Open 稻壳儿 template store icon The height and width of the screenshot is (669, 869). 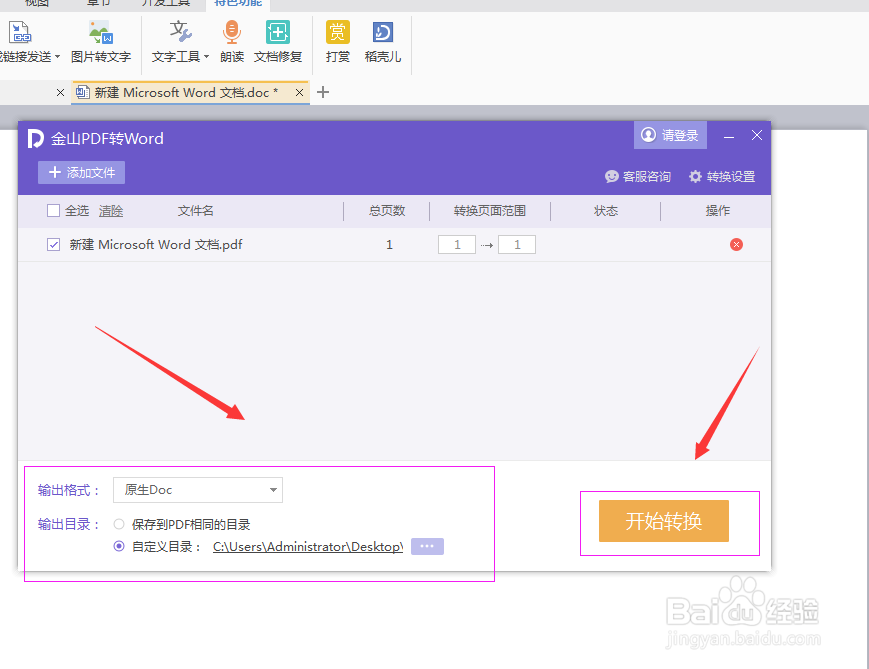pos(383,33)
